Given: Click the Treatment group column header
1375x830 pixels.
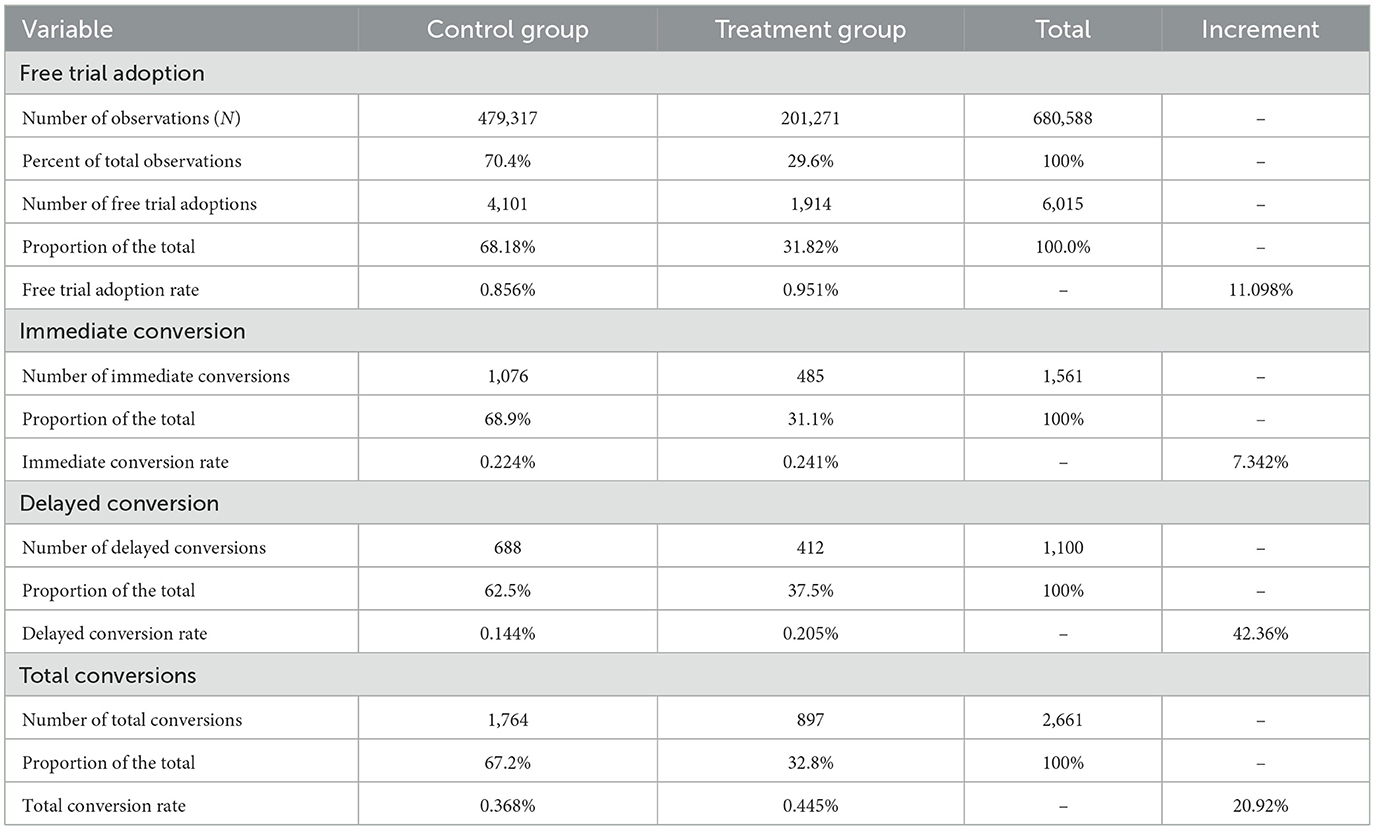Looking at the screenshot, I should [810, 29].
